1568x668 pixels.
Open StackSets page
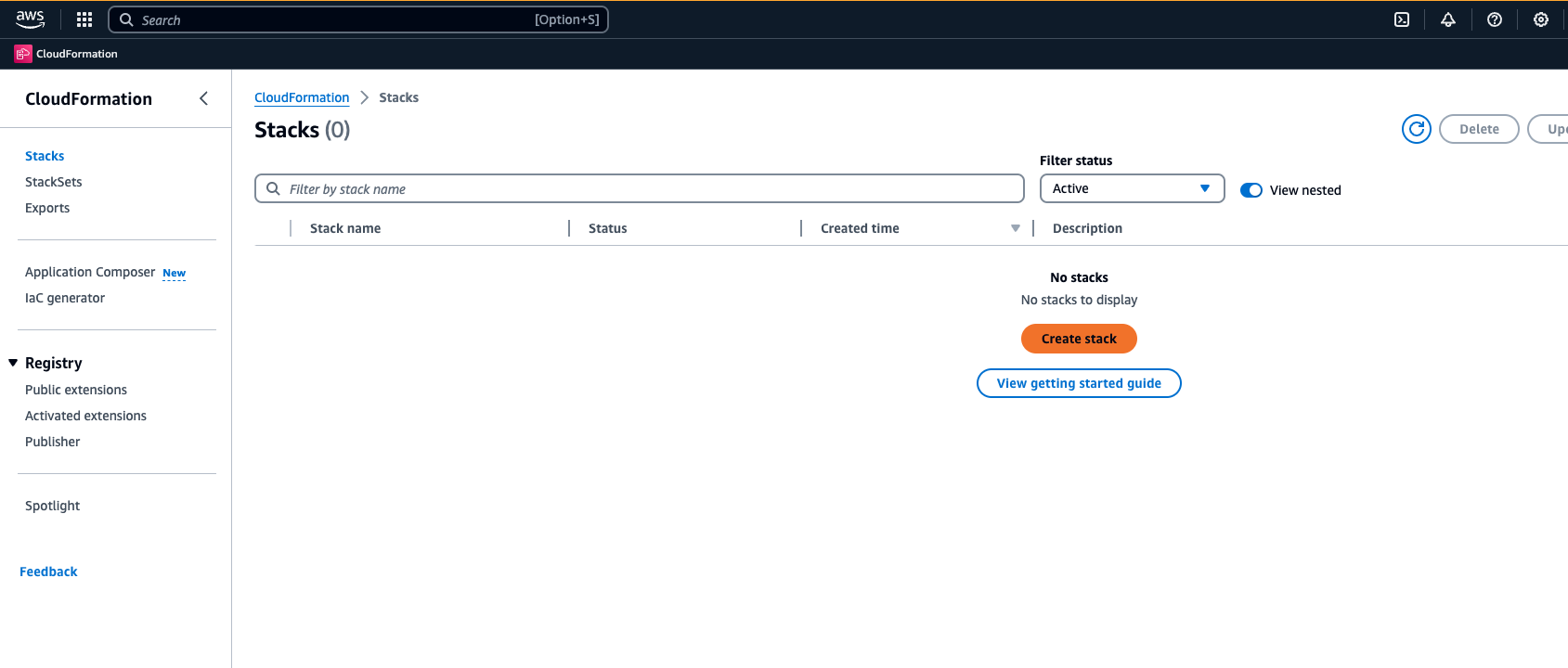[53, 182]
